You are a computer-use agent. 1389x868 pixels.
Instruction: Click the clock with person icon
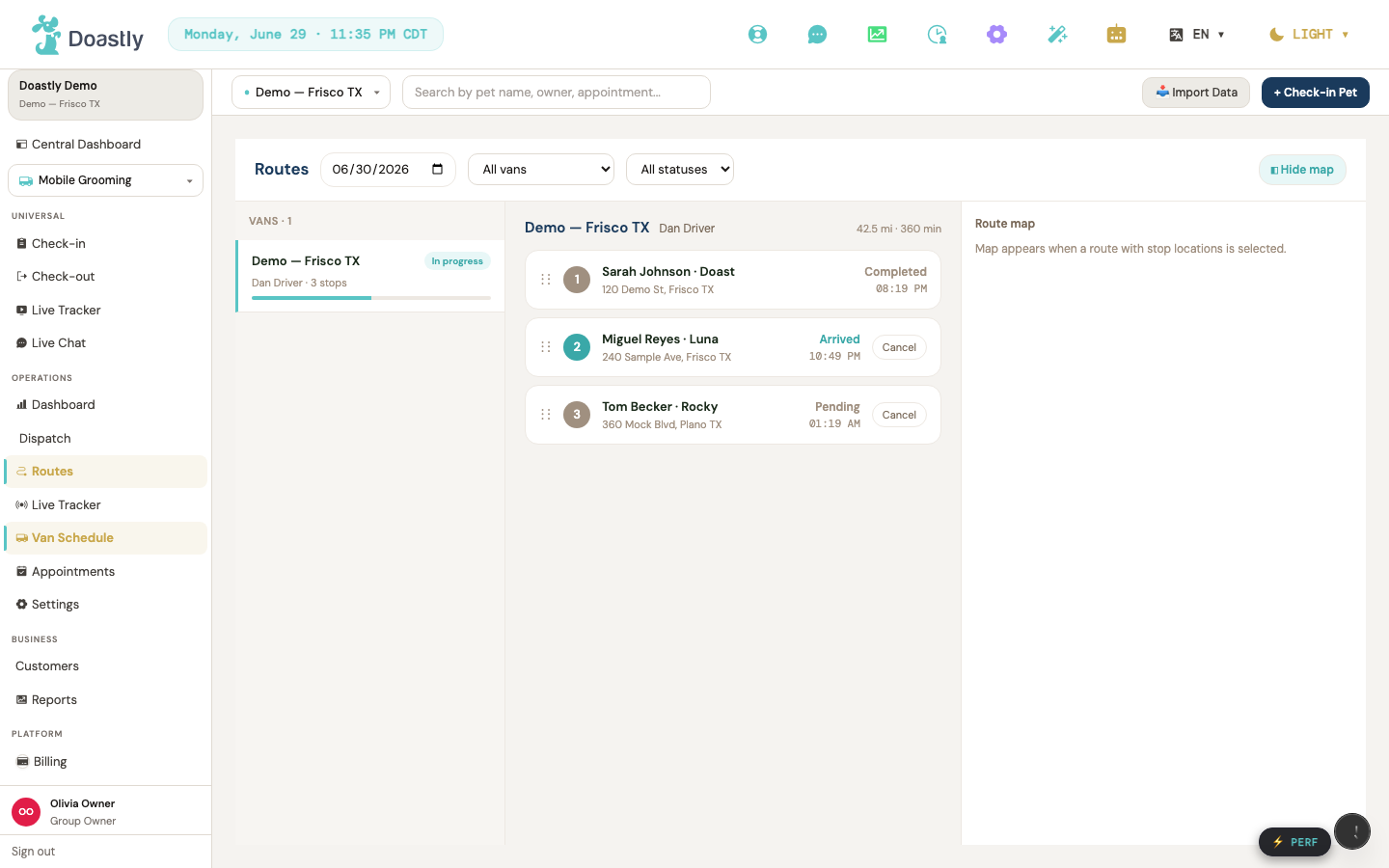[937, 35]
